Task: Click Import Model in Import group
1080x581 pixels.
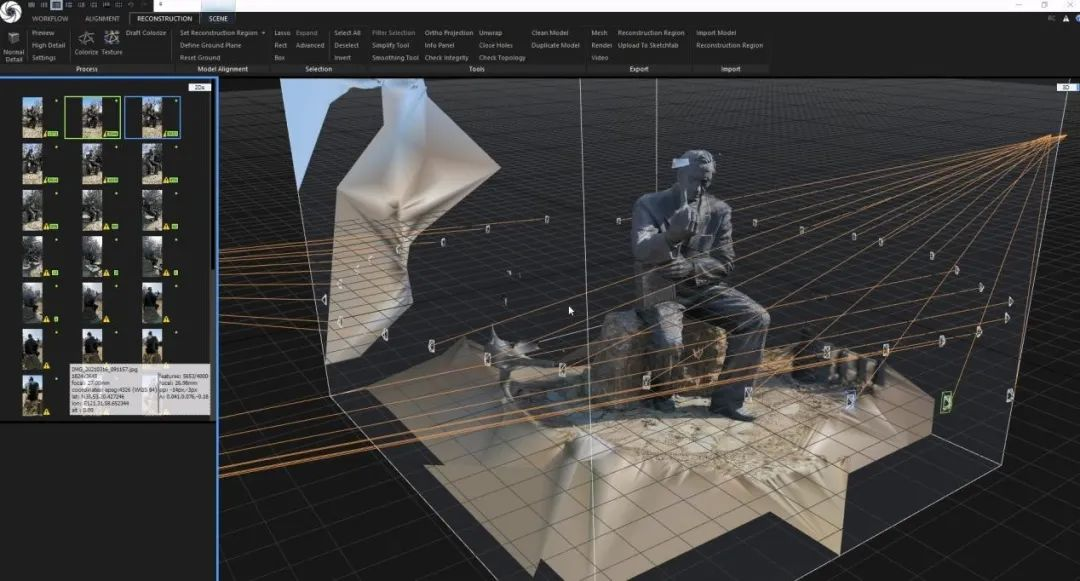Action: (x=716, y=33)
